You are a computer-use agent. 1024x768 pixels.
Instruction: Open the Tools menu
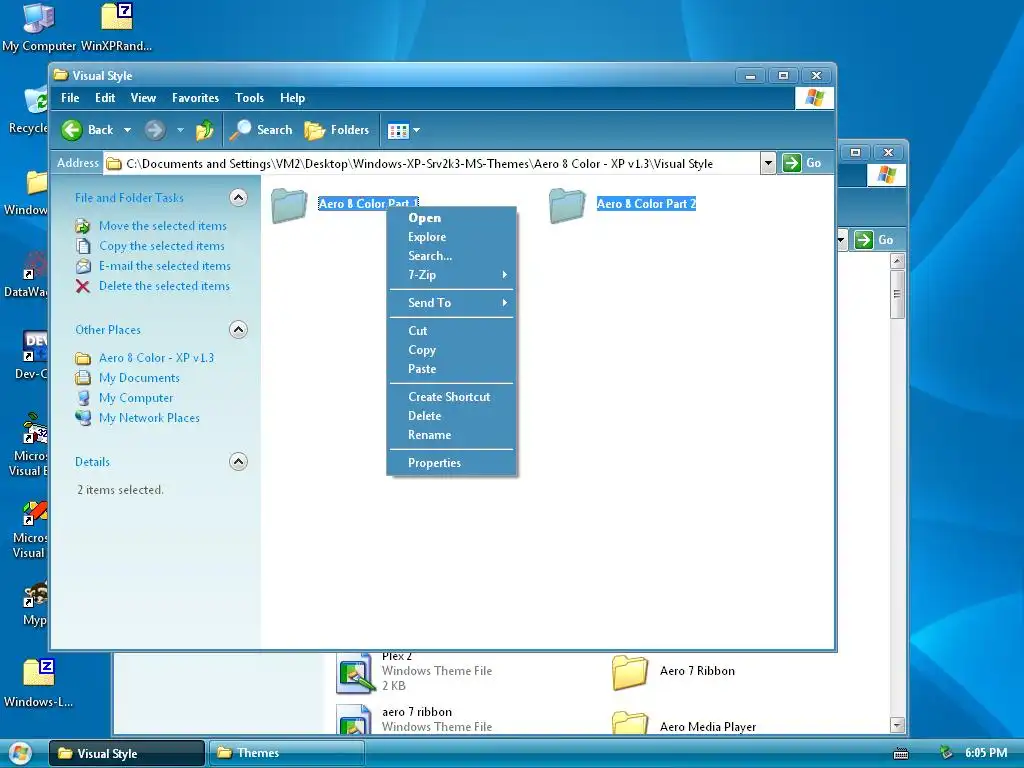click(249, 98)
